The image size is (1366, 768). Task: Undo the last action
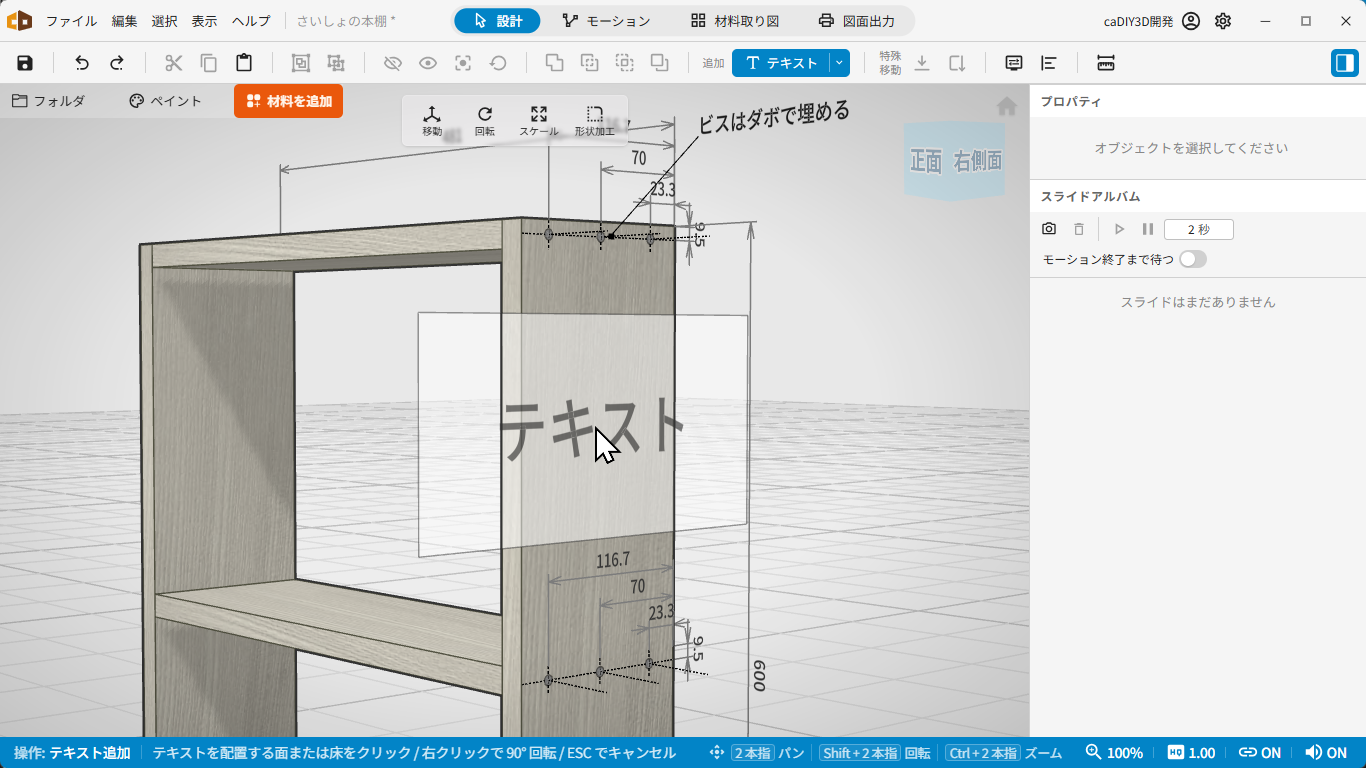(82, 63)
